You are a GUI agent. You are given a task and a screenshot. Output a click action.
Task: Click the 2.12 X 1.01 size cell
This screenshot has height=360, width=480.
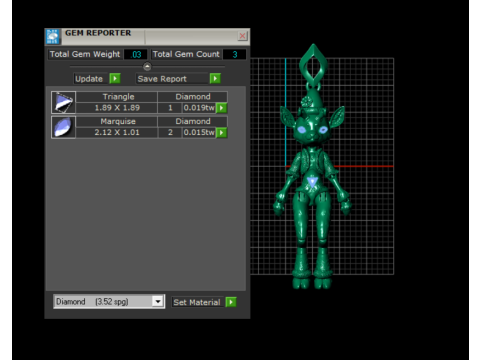(117, 132)
